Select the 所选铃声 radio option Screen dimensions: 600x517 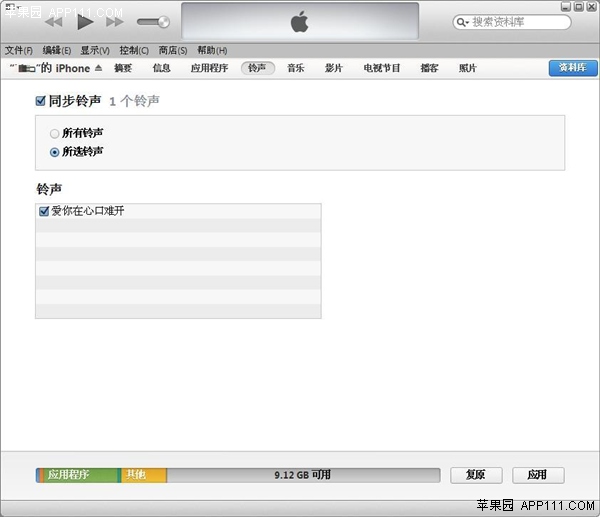point(54,152)
